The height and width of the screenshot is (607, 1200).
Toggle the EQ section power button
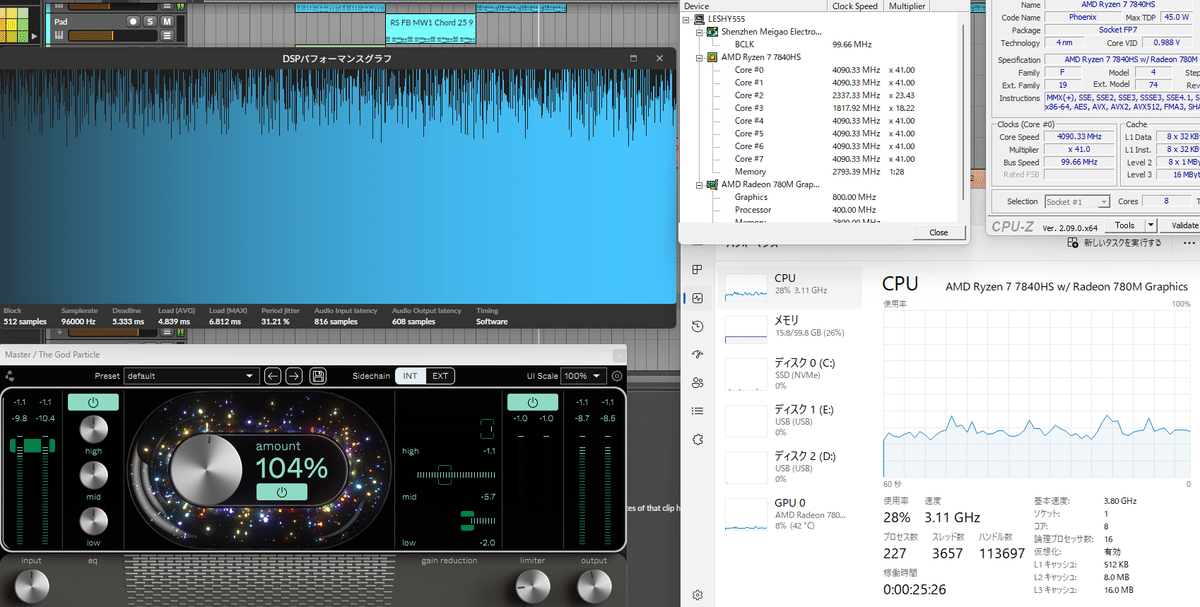93,402
